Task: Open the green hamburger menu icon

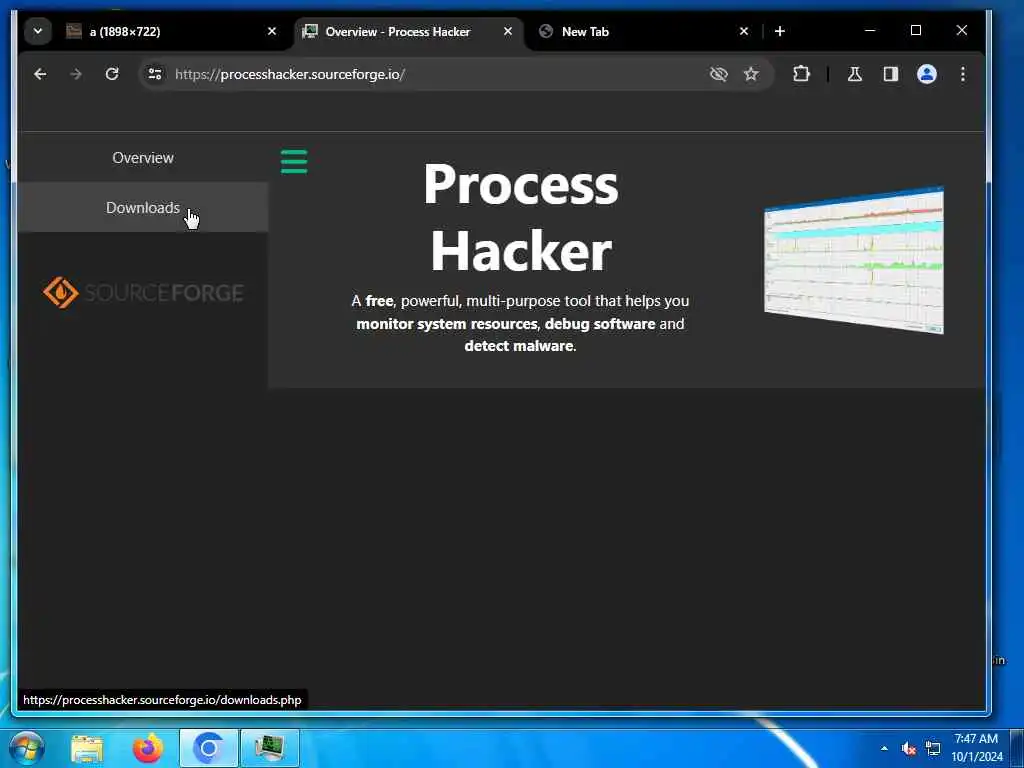Action: (294, 161)
